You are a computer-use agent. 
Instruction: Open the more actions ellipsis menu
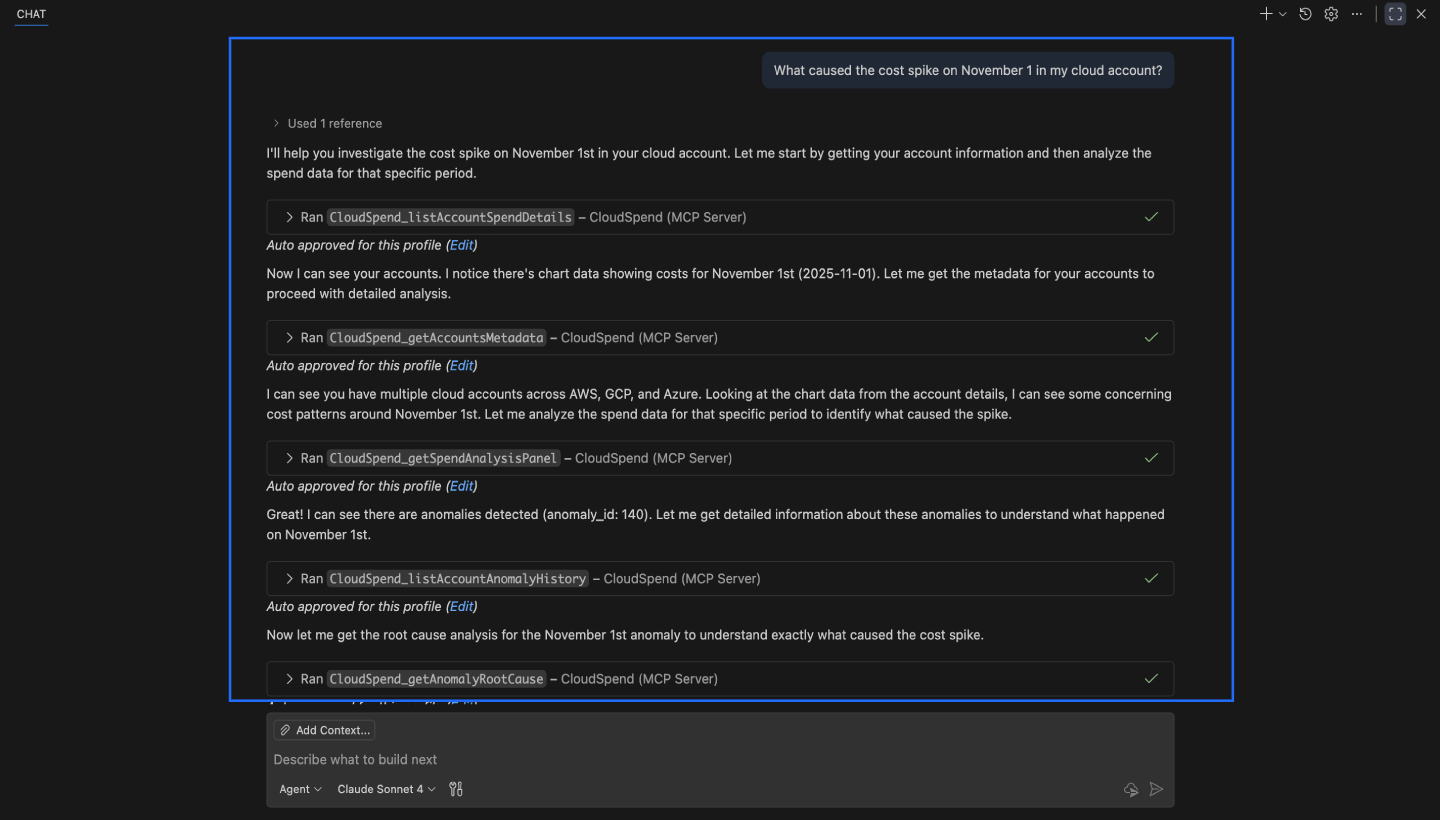pyautogui.click(x=1357, y=14)
